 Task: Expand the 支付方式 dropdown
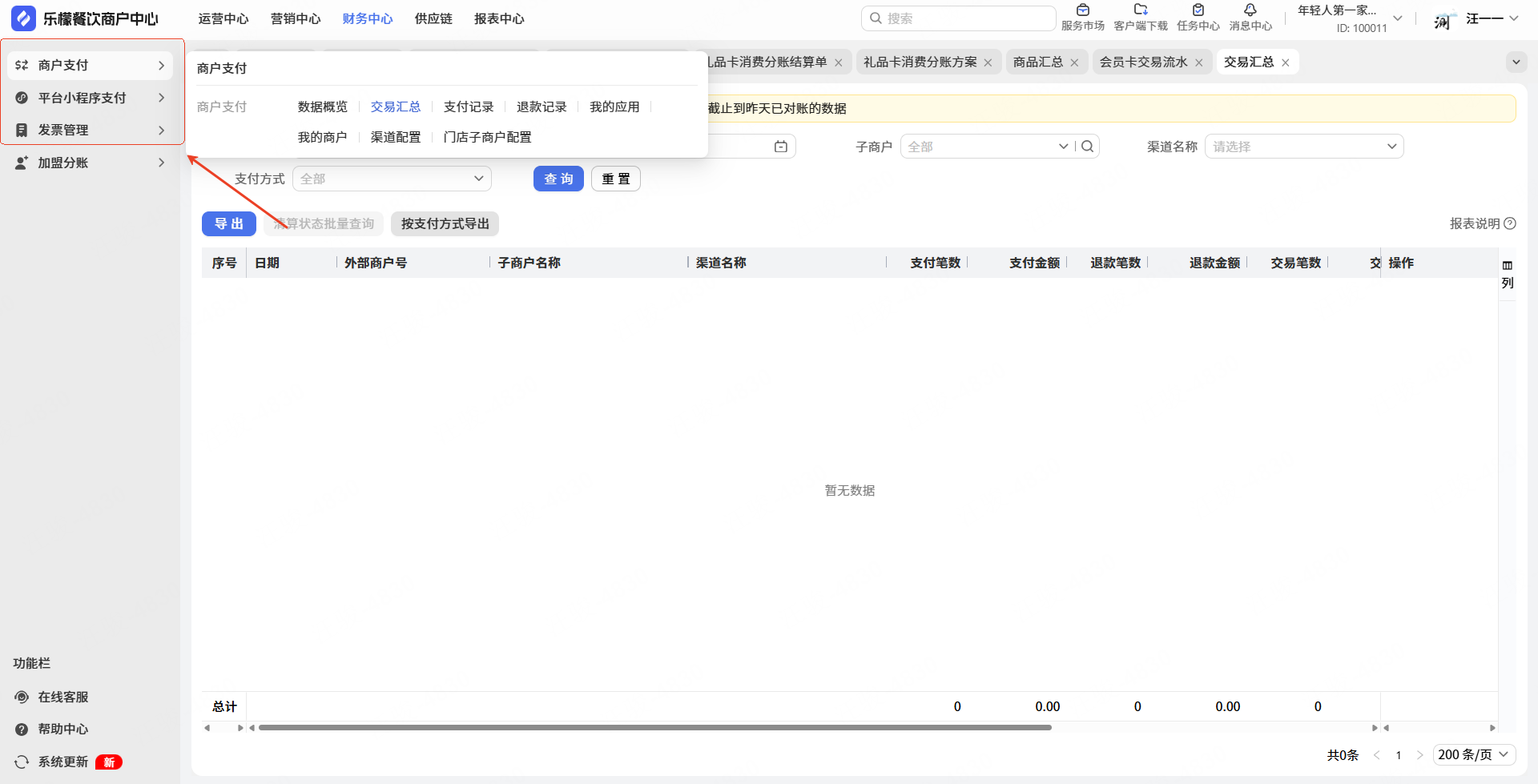pyautogui.click(x=392, y=179)
